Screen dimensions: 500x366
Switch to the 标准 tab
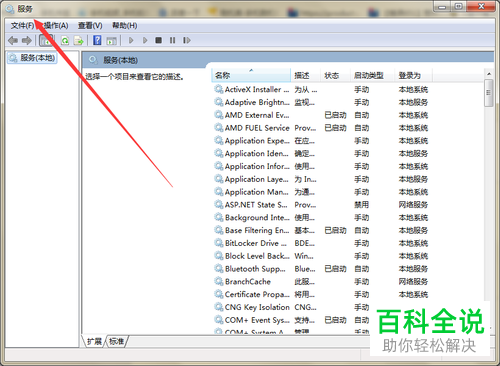coord(116,341)
